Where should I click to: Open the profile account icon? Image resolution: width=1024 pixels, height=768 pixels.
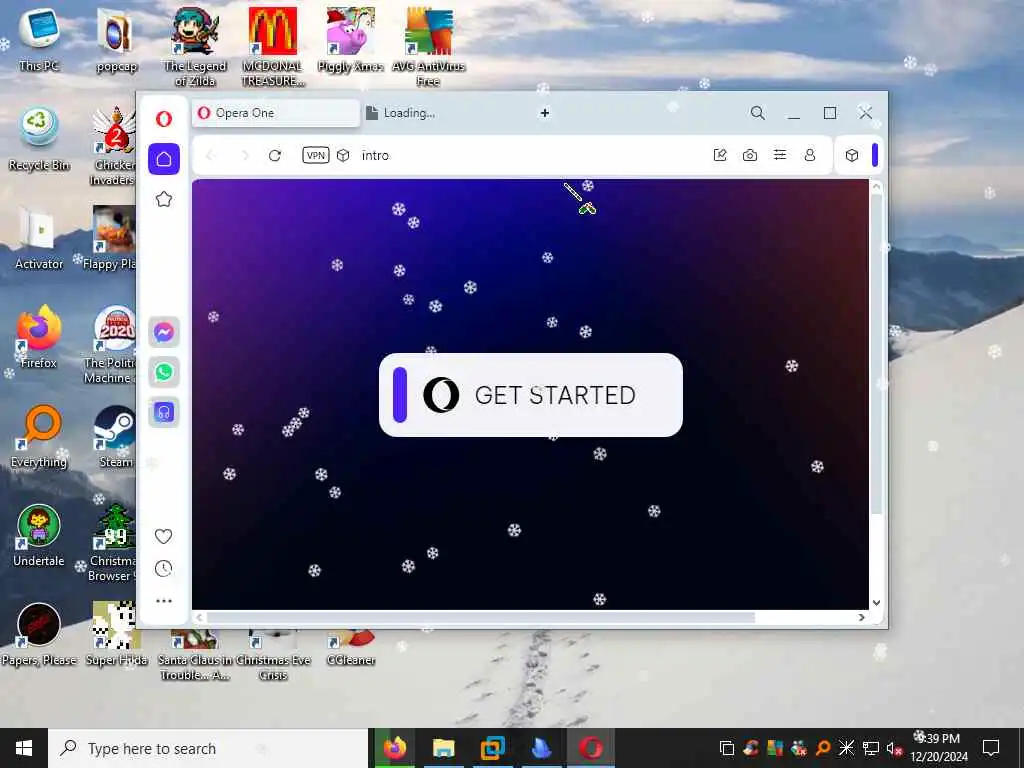pyautogui.click(x=810, y=155)
